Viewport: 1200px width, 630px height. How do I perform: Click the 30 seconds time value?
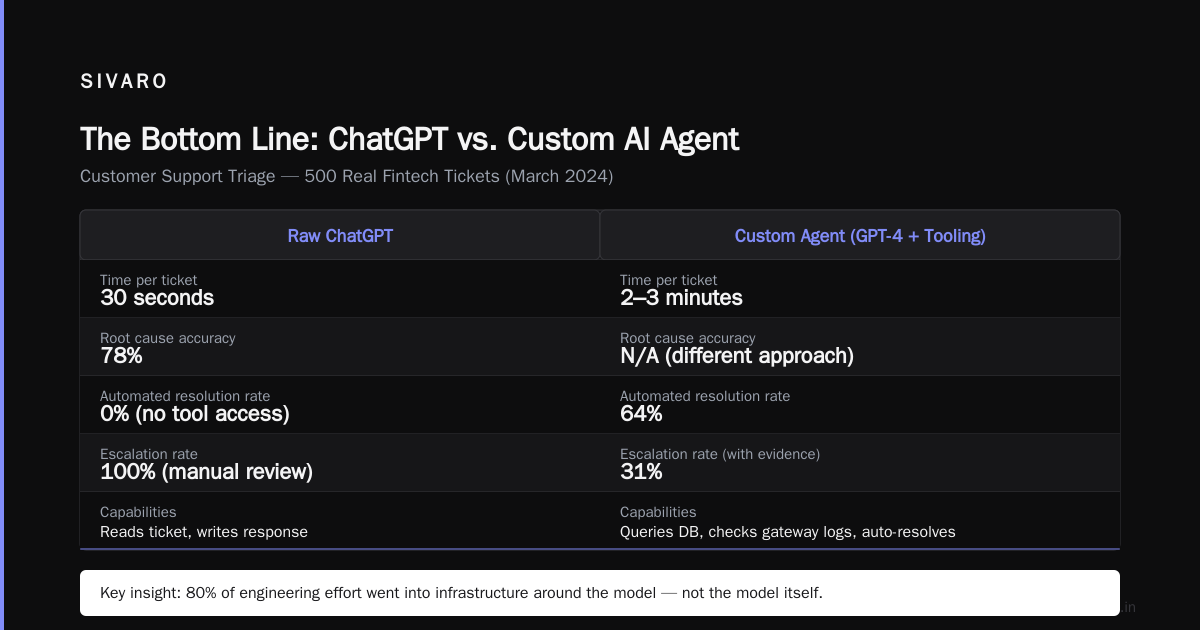coord(157,298)
